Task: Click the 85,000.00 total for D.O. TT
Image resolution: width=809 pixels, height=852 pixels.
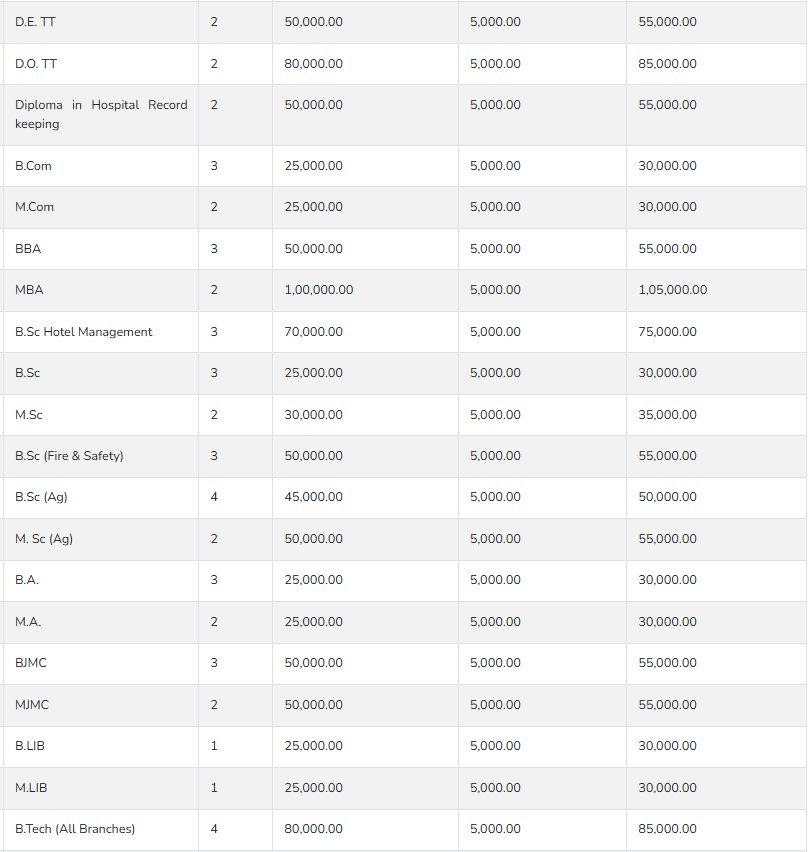Action: tap(667, 64)
